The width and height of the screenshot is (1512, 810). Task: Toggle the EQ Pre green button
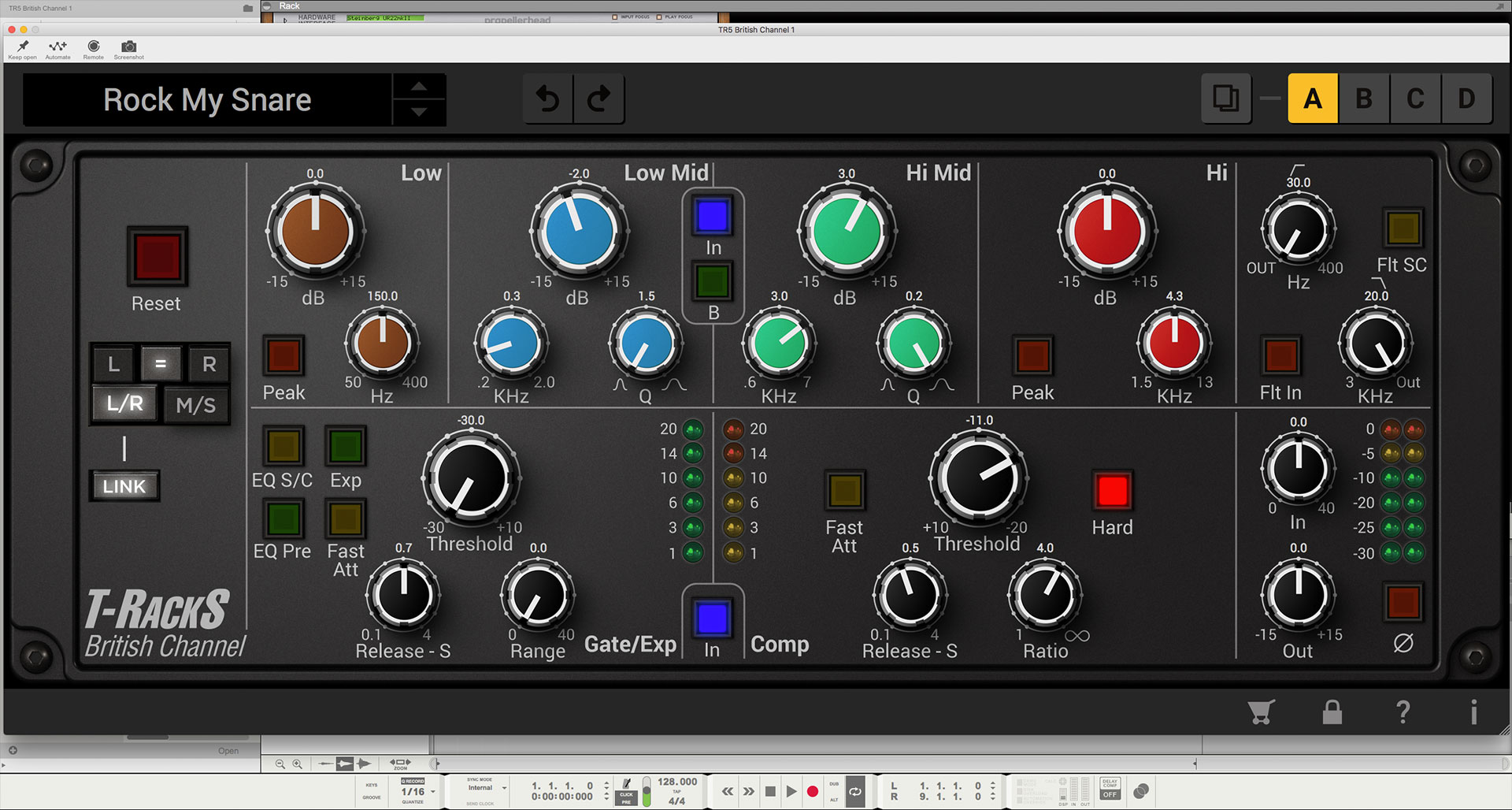point(283,518)
